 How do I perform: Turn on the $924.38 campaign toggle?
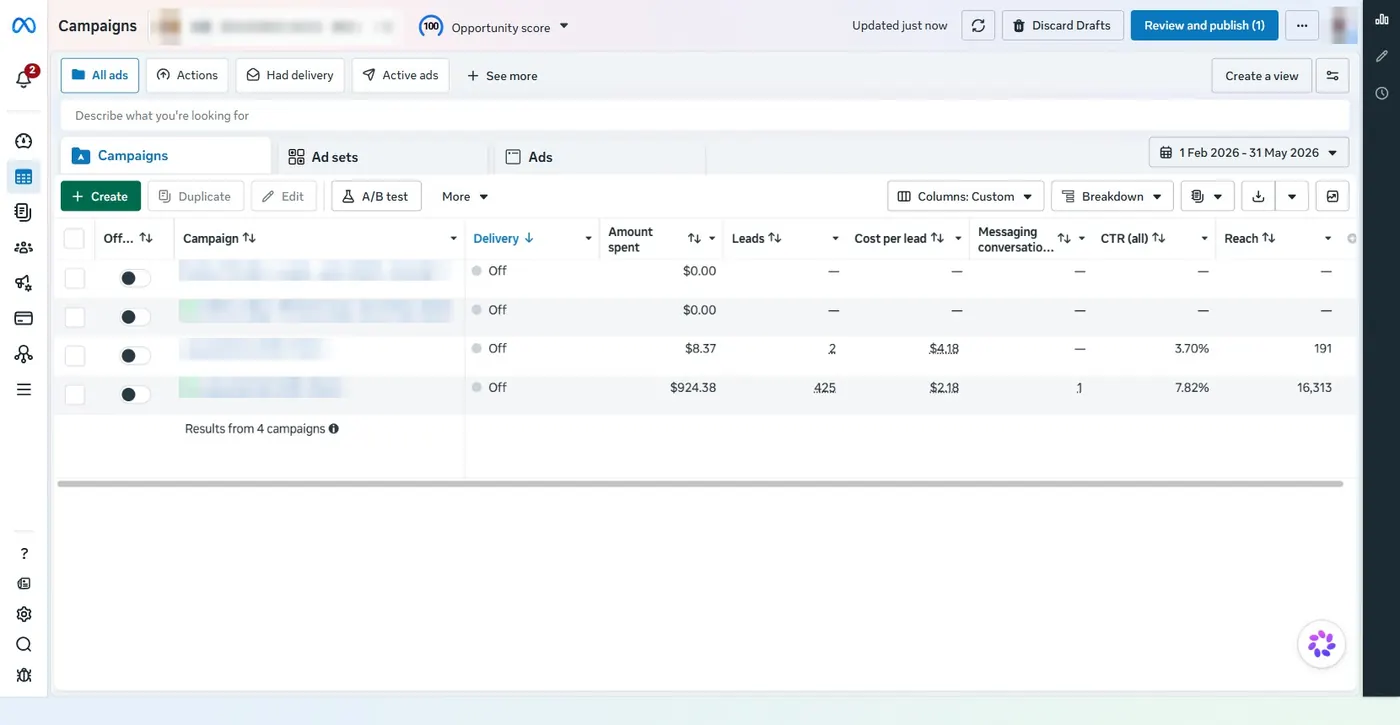[x=134, y=394]
